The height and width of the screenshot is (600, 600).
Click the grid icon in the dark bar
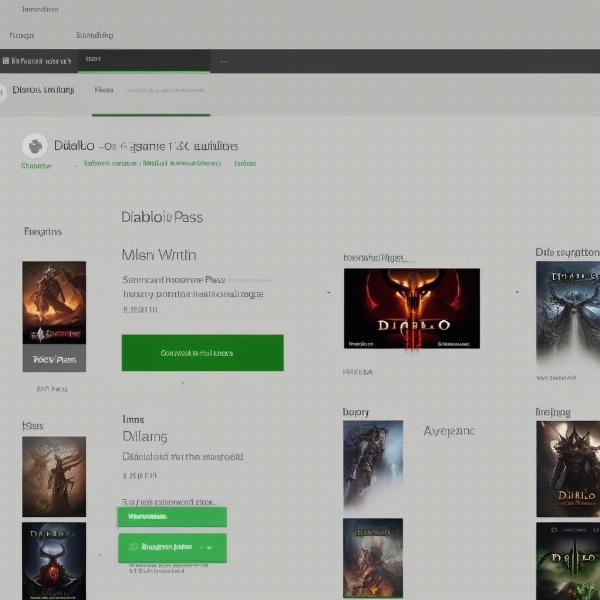6,61
